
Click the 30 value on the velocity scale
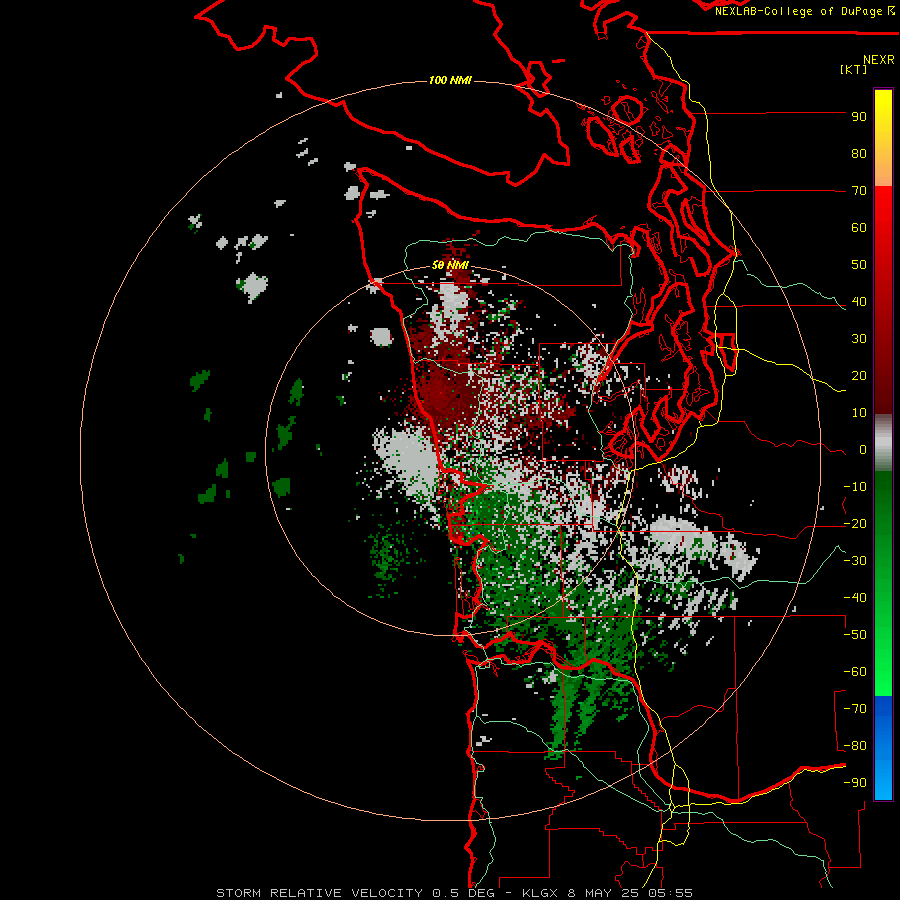(x=859, y=339)
